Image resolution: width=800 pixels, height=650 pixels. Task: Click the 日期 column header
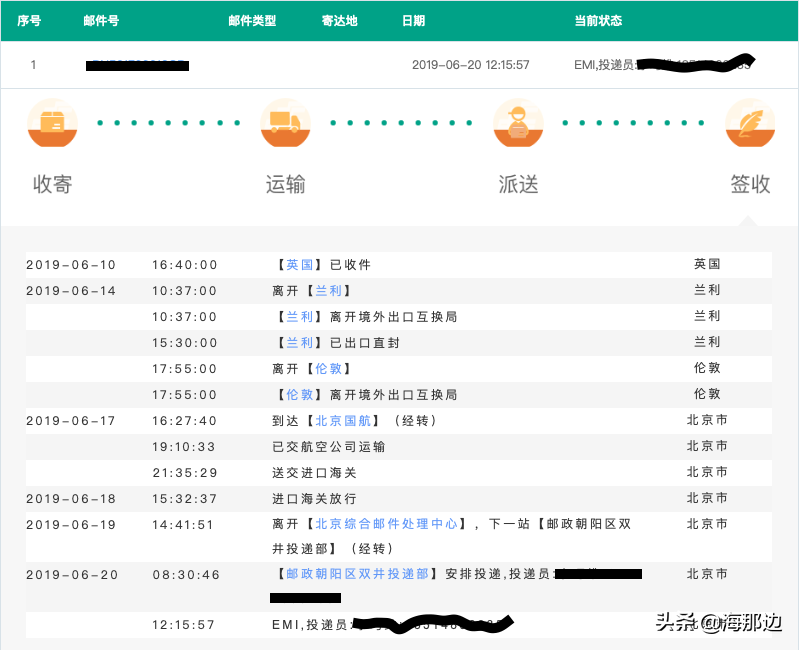(x=413, y=19)
